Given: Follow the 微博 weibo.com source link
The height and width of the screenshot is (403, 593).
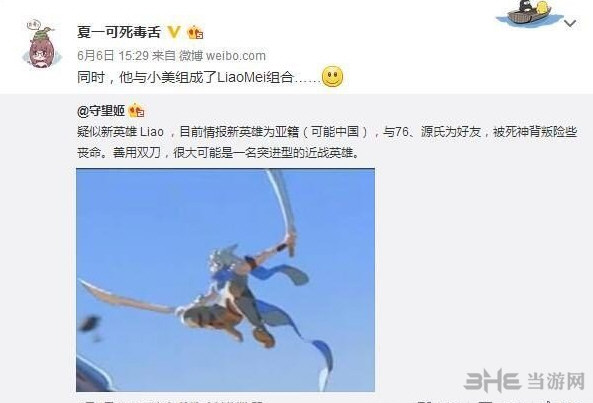Looking at the screenshot, I should (x=222, y=56).
